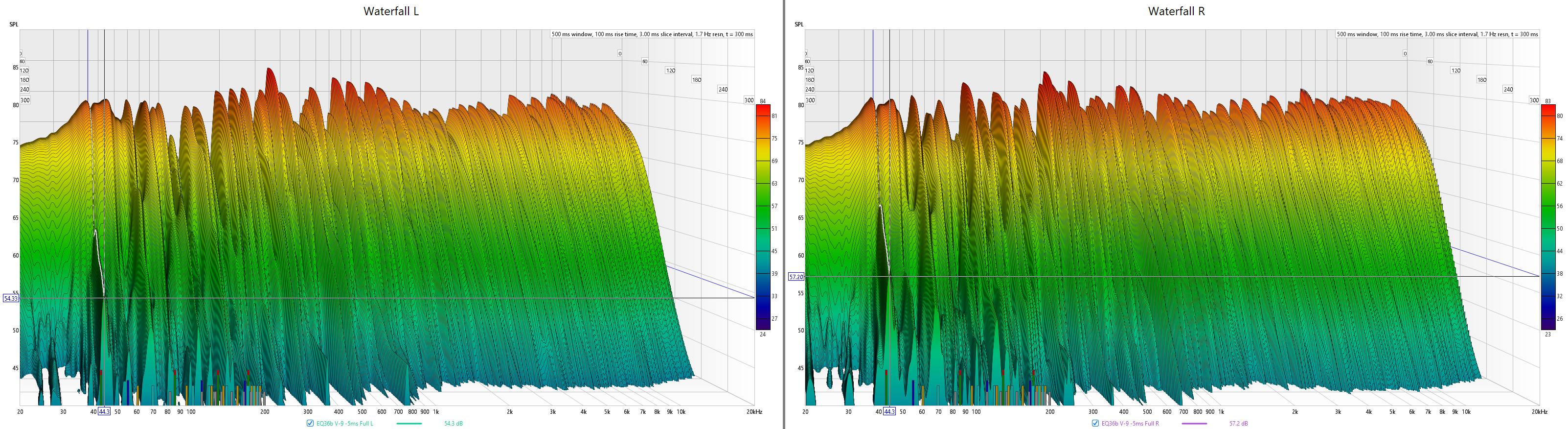Click the 23 minimum value below Waterfall R color scale

[x=1548, y=334]
